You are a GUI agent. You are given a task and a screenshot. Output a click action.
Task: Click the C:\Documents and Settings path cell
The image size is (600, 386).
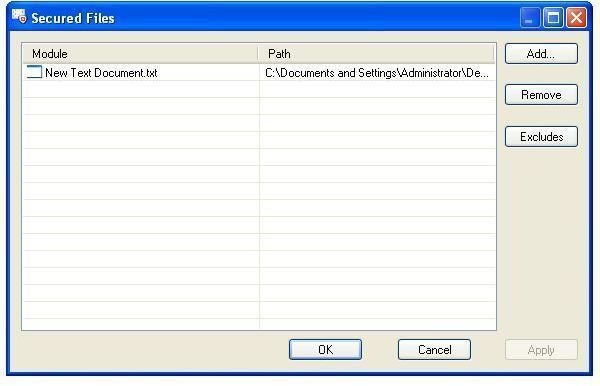point(377,73)
